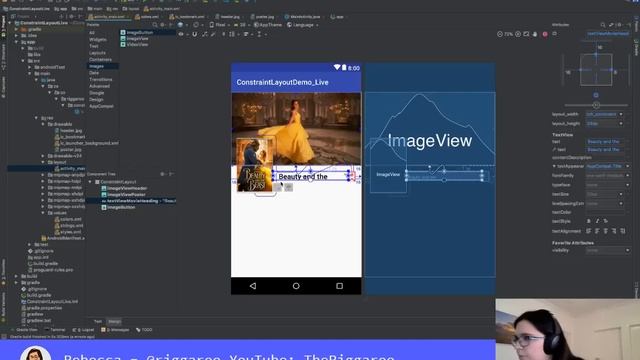
Task: Click the home circle on device preview
Action: coord(296,286)
